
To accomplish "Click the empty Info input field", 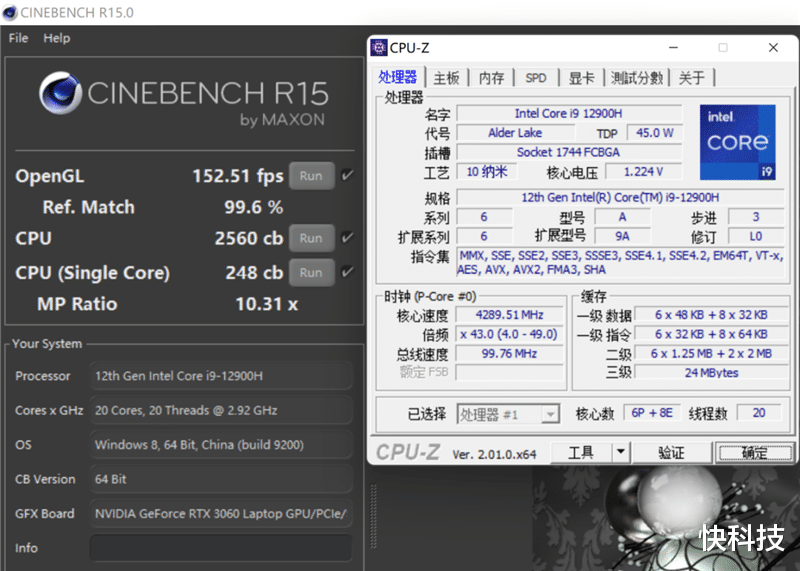I will pos(221,548).
